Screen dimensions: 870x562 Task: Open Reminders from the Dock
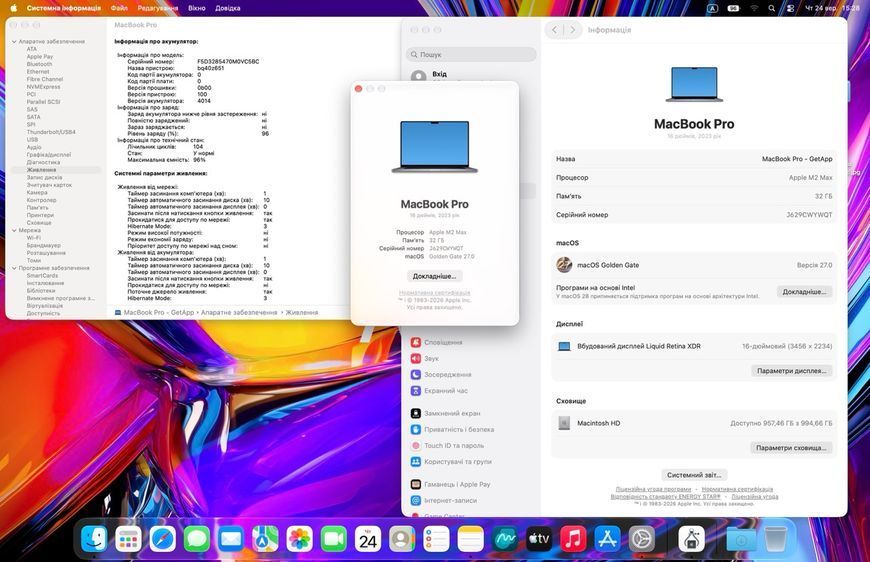[436, 539]
